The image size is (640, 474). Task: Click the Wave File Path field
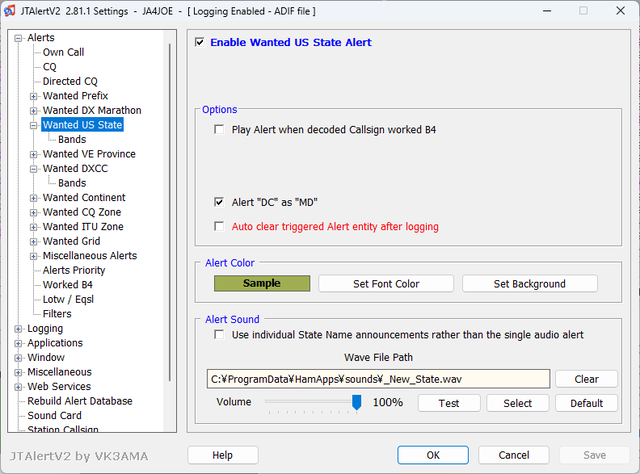pos(378,379)
